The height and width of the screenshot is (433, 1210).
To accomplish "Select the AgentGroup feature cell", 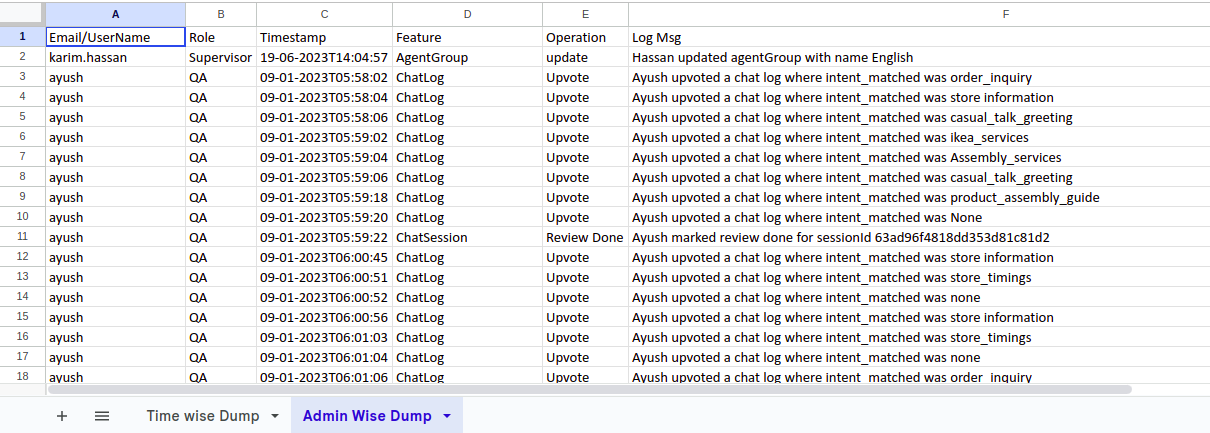I will (466, 57).
